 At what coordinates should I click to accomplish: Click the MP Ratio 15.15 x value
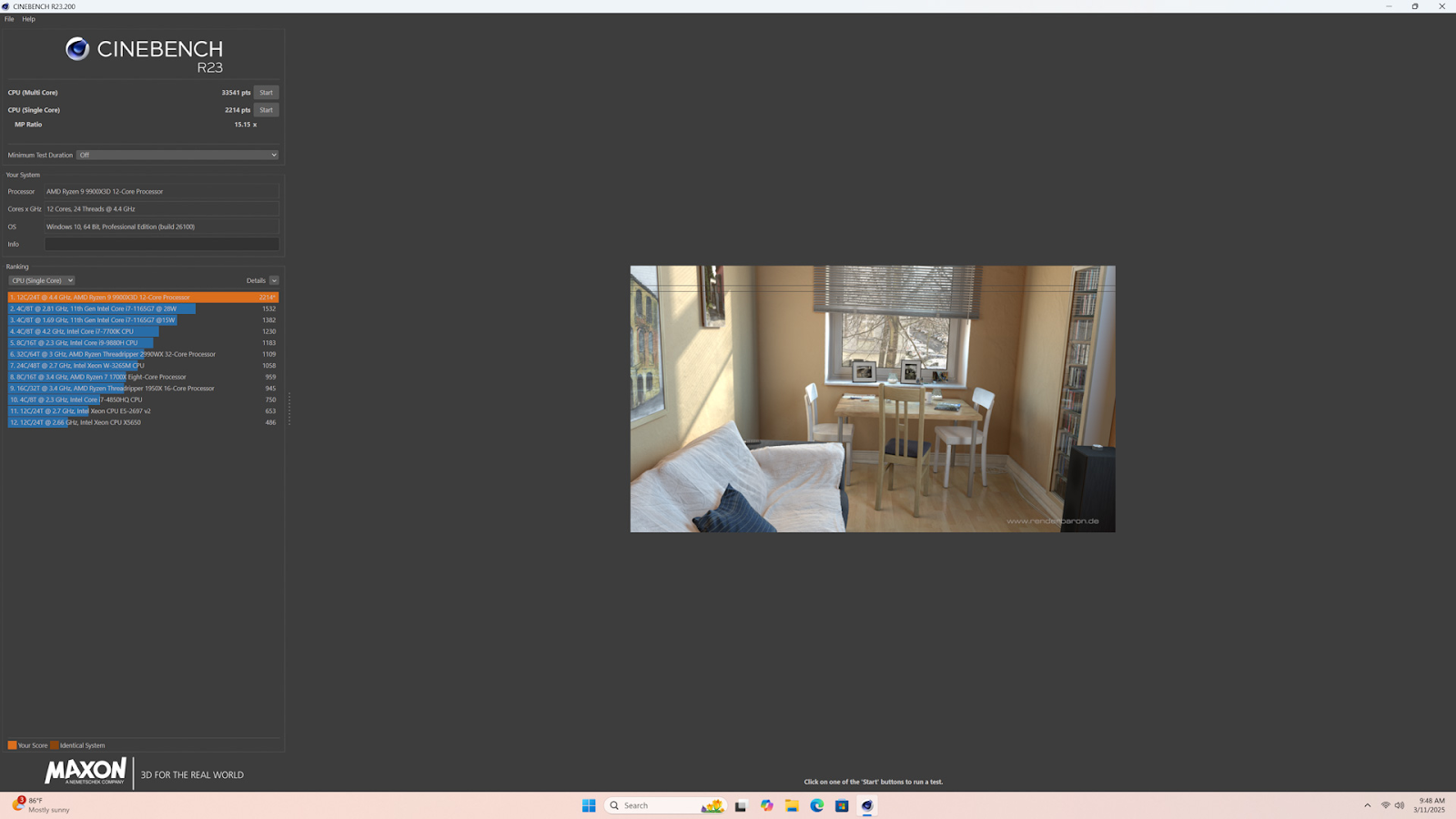[245, 125]
